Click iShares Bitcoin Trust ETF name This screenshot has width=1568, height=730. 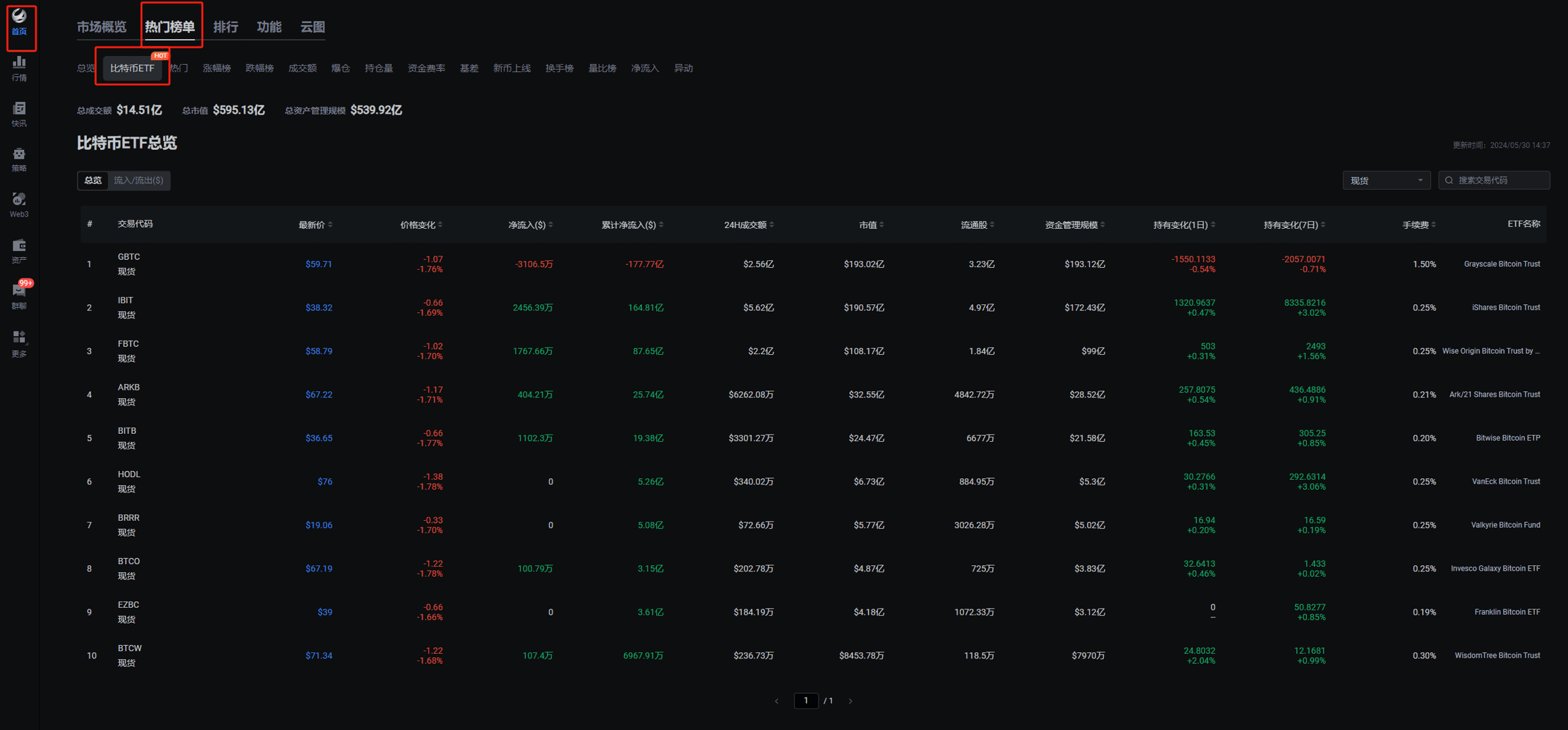point(1506,308)
